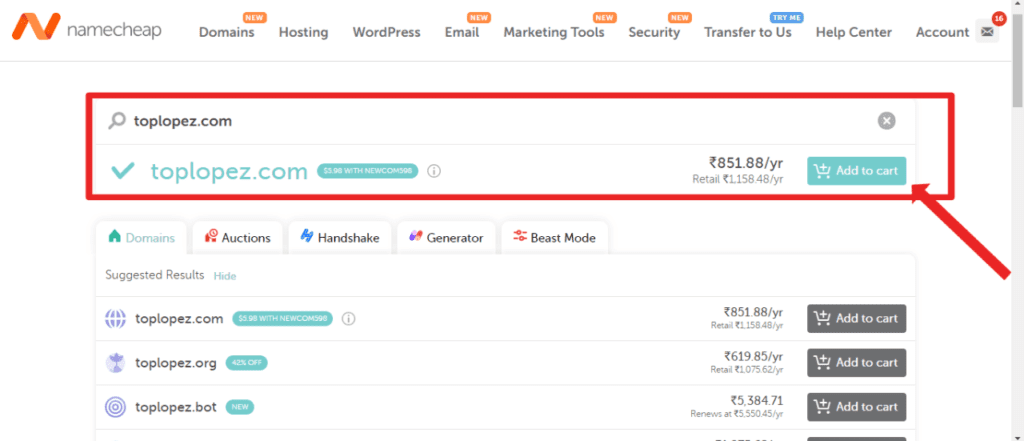Viewport: 1024px width, 441px height.
Task: Click toplopez.bot domain name text
Action: [x=176, y=407]
